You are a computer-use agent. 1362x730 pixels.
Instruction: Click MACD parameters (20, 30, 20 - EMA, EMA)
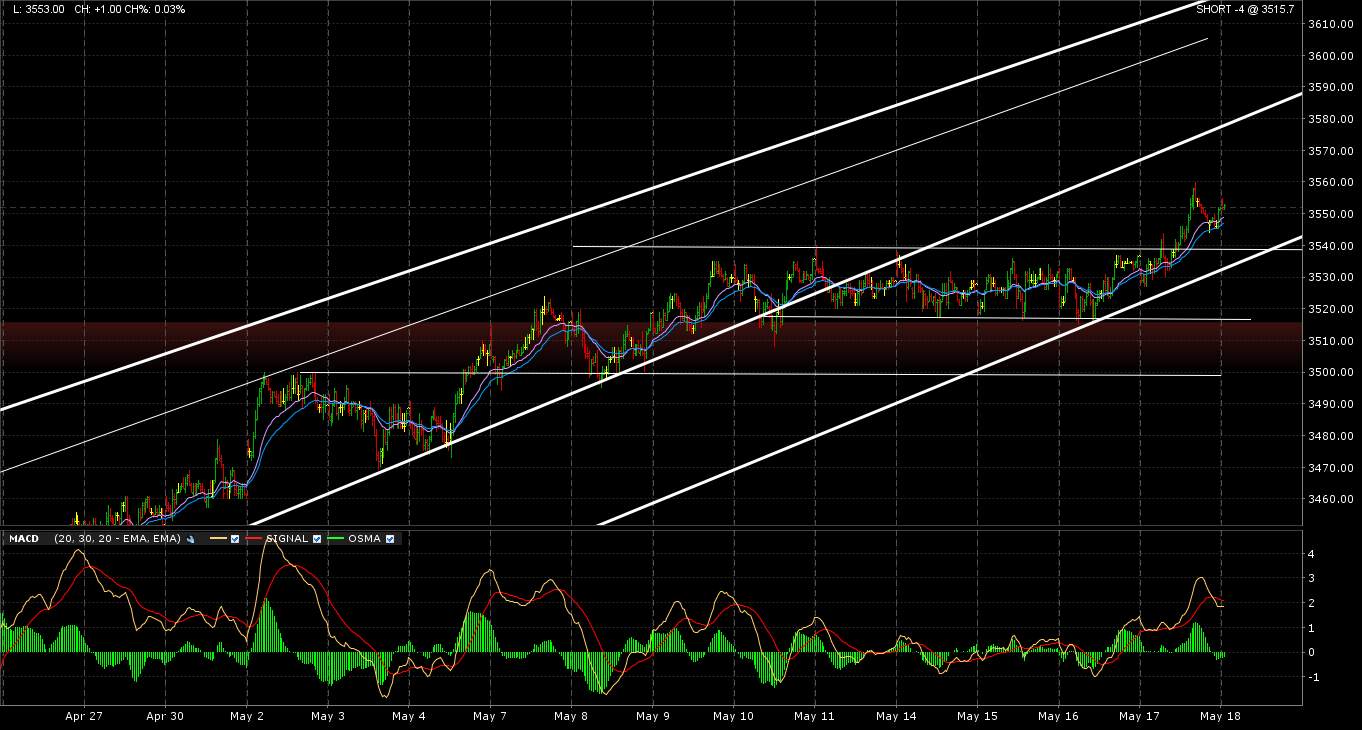pyautogui.click(x=117, y=539)
